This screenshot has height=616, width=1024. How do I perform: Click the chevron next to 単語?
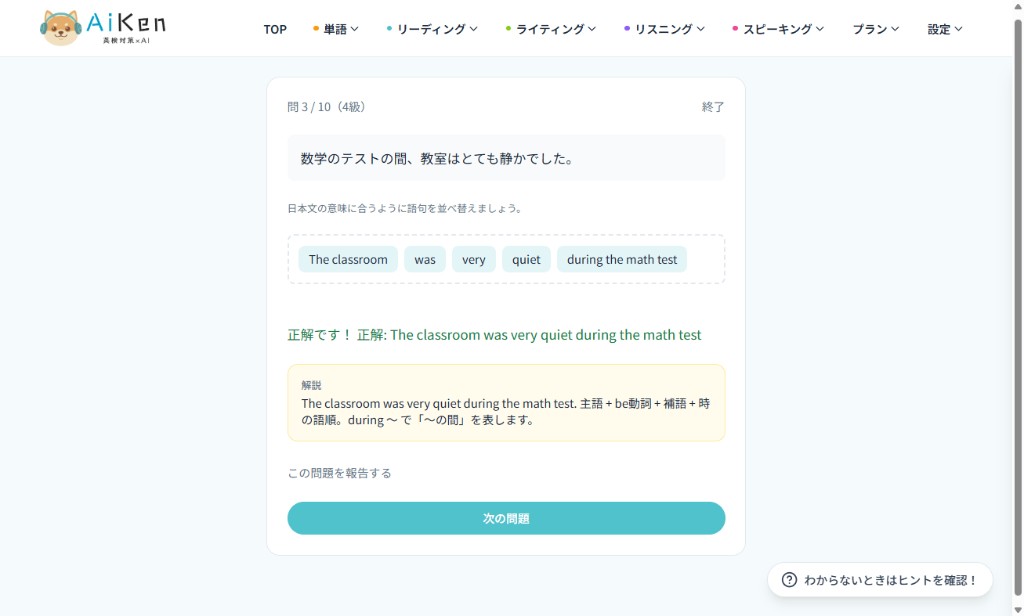355,29
